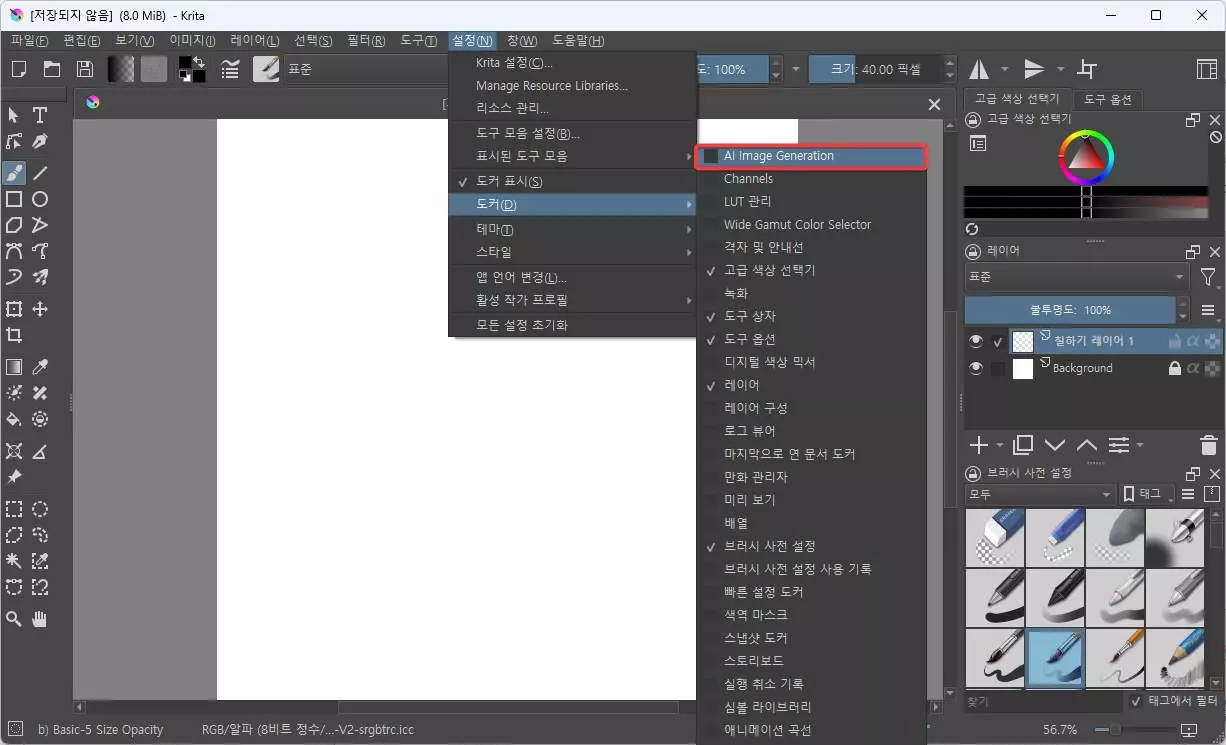
Task: Click the 태그 button near brush search
Action: [1146, 493]
